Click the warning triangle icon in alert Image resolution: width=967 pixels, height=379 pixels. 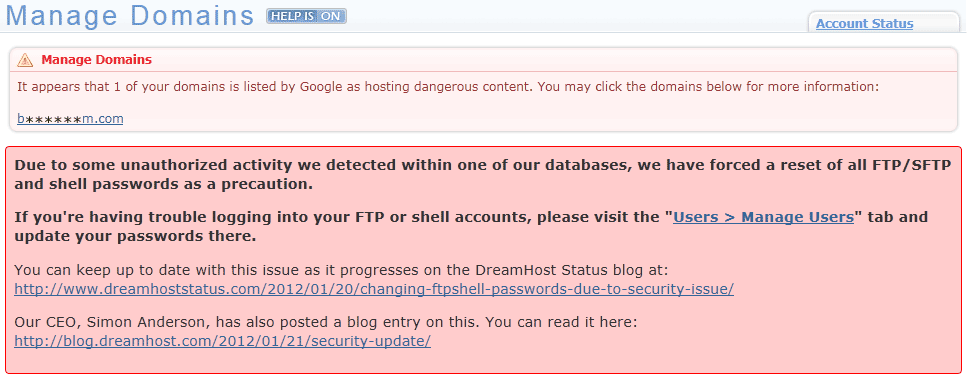[25, 60]
